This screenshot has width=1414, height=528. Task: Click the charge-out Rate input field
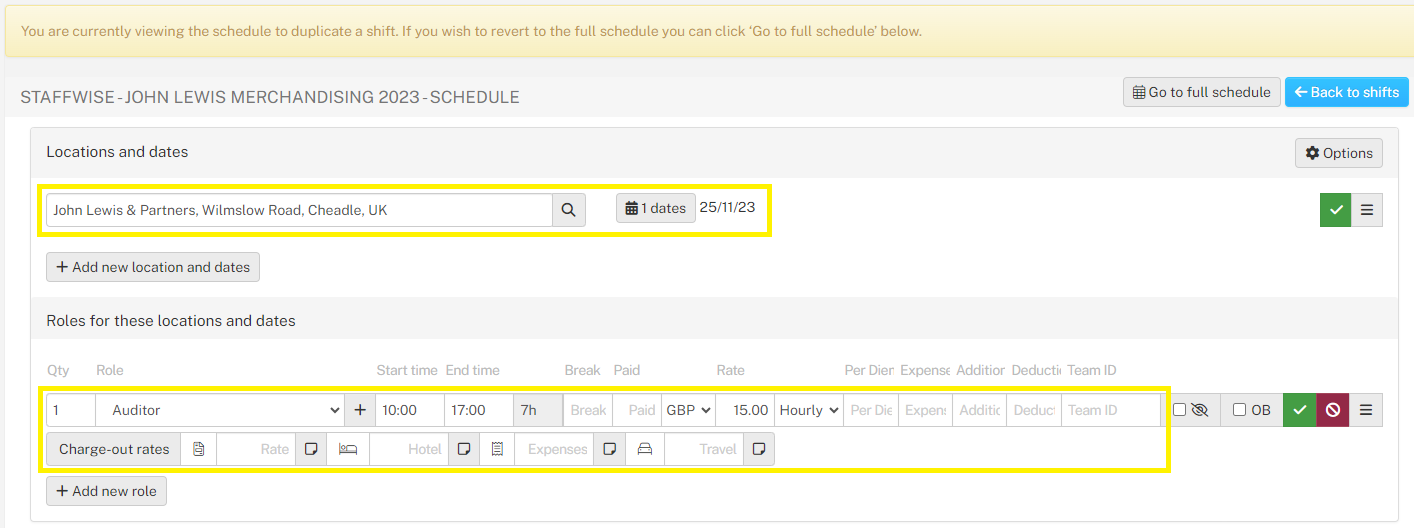coord(256,449)
